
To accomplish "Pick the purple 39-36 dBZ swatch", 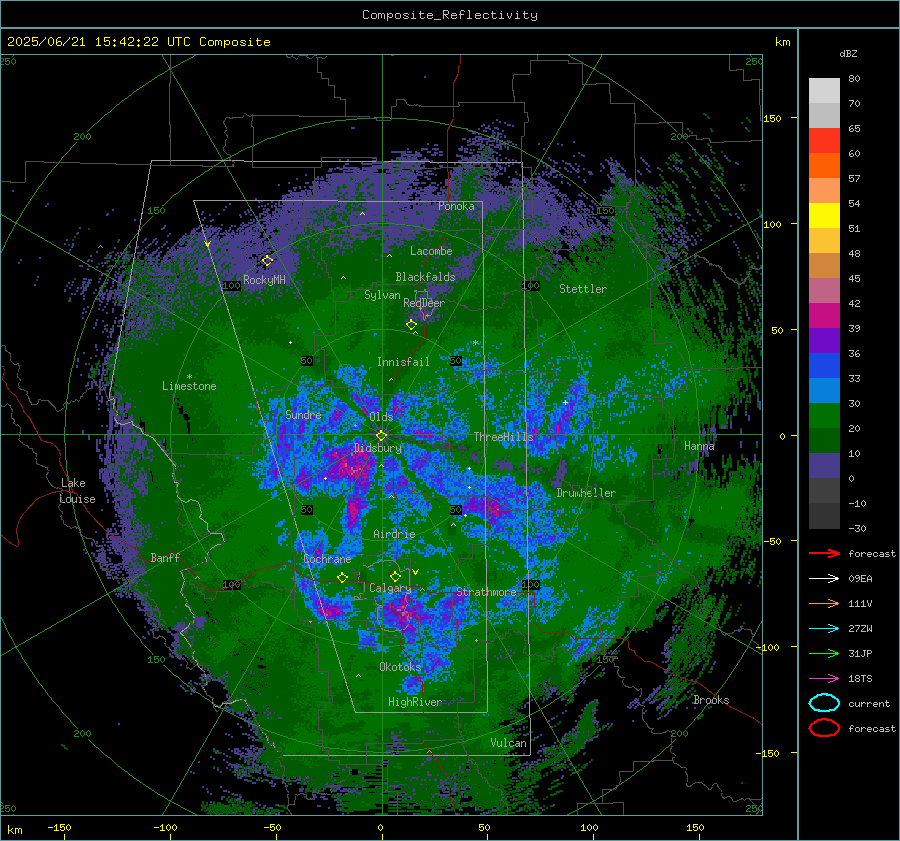I will (824, 341).
